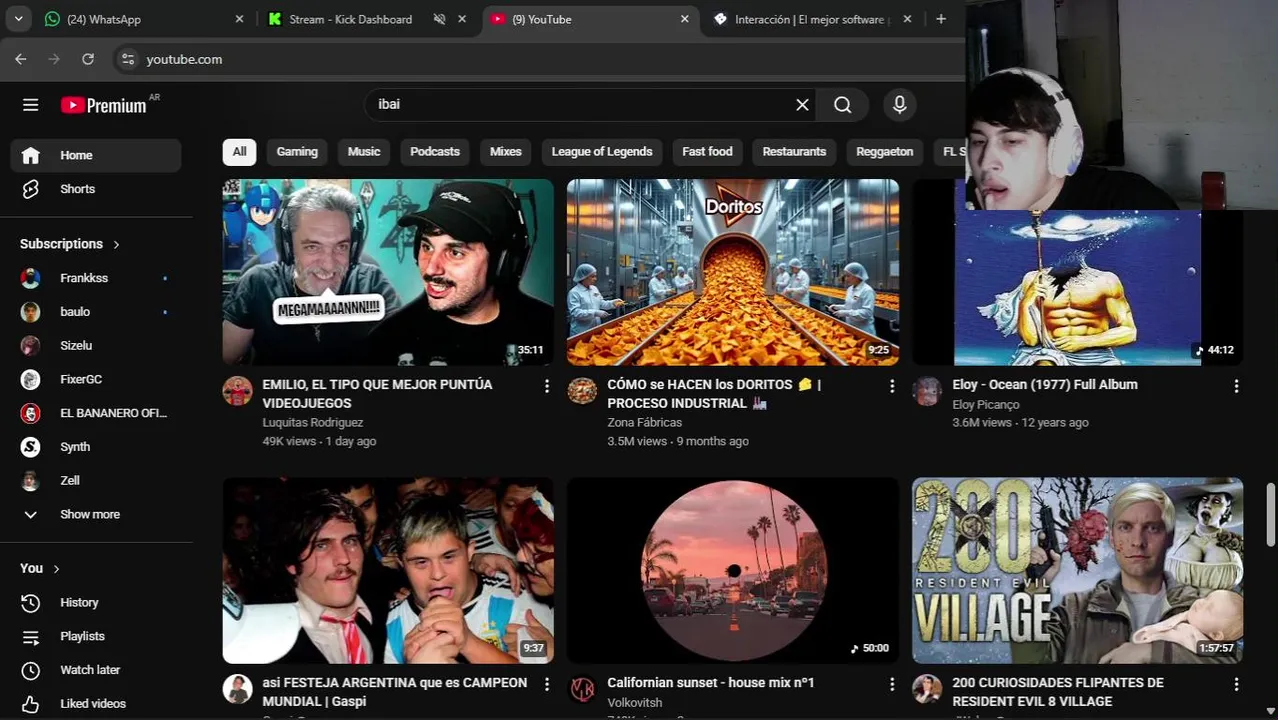Screen dimensions: 1278x720
Task: Open Watch later list
Action: click(96, 670)
